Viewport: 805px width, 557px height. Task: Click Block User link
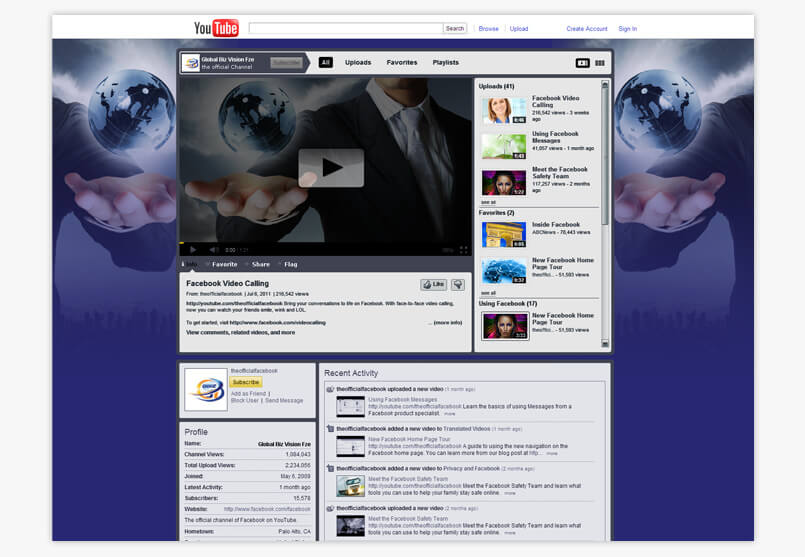[x=245, y=400]
